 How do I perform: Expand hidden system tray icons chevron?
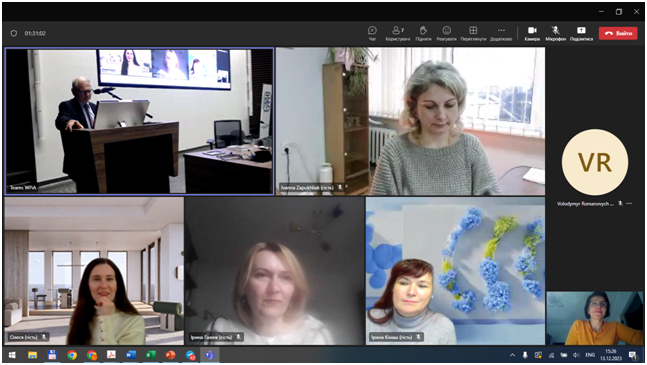(x=512, y=355)
